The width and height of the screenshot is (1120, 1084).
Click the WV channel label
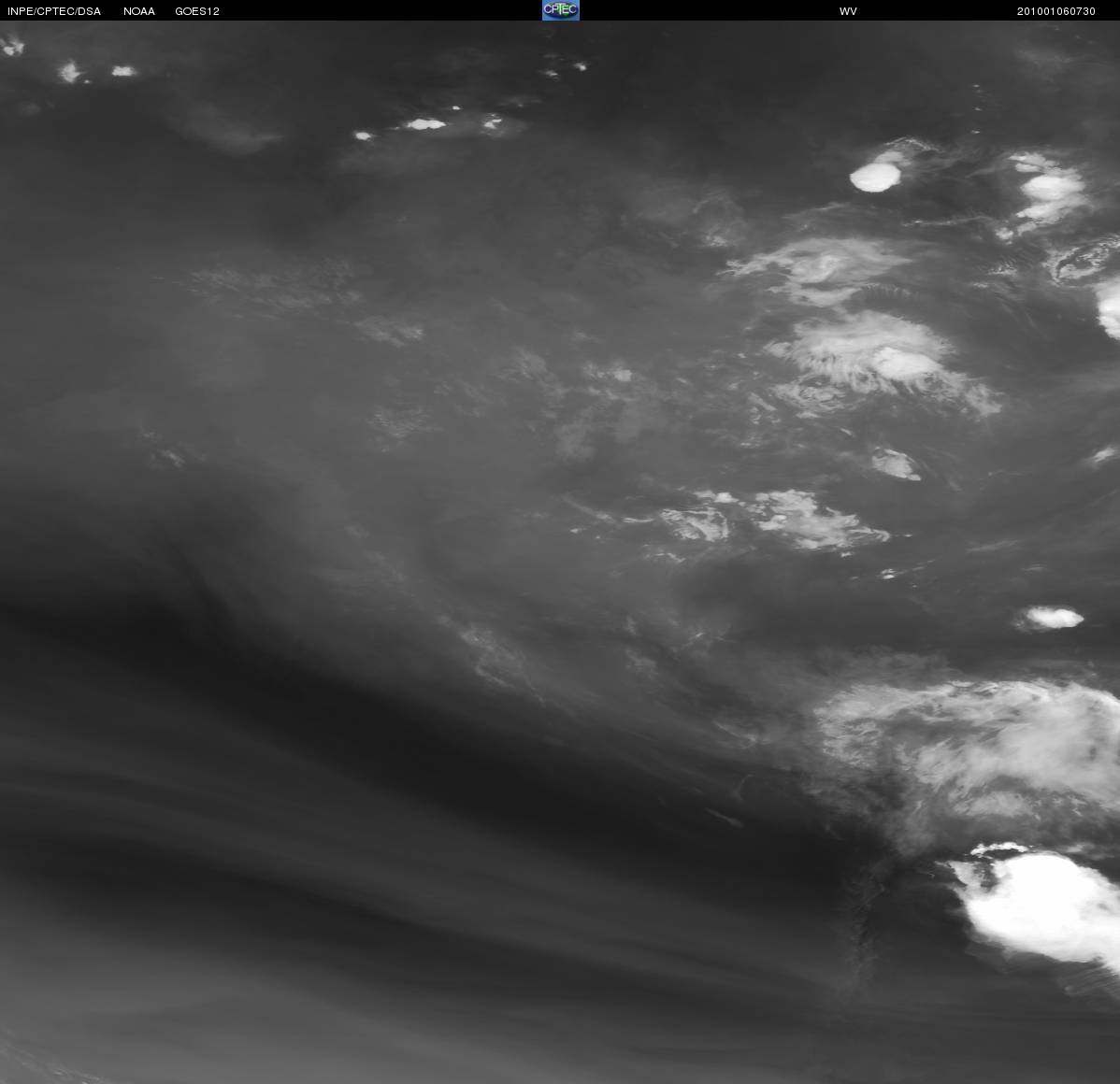(848, 11)
